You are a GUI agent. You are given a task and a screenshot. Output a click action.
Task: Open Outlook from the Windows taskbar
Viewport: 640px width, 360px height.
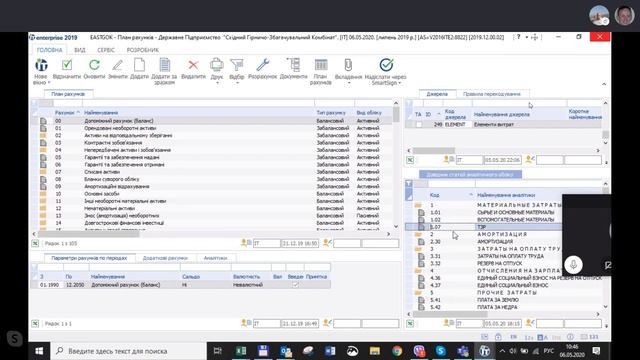coord(286,351)
